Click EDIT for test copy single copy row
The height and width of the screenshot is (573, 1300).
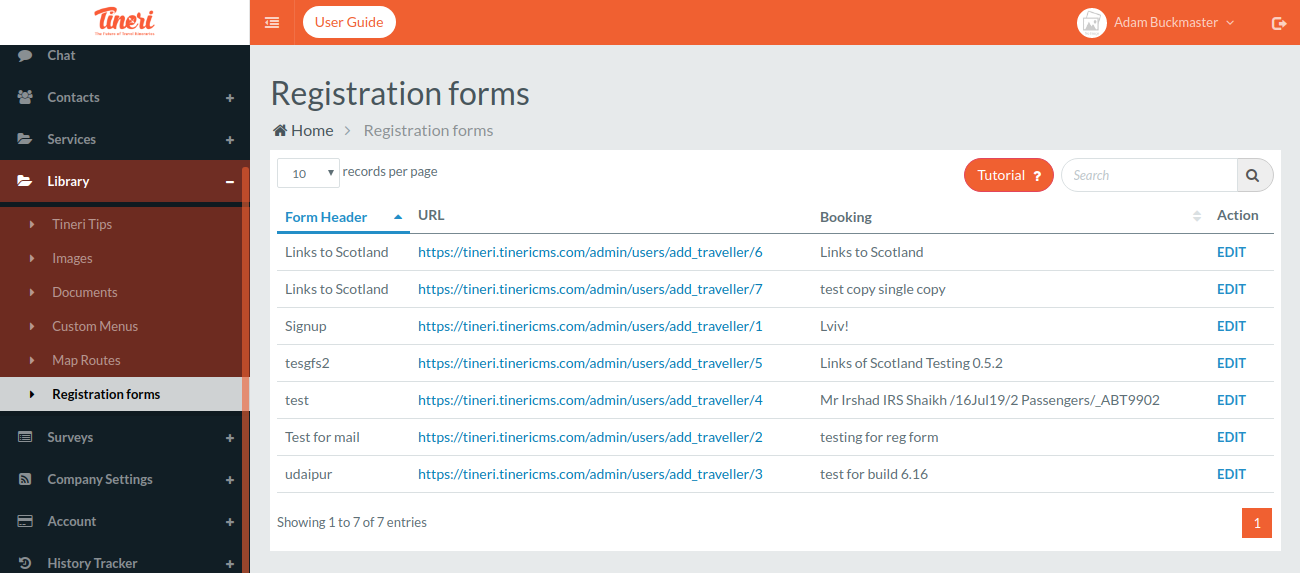click(x=1231, y=289)
